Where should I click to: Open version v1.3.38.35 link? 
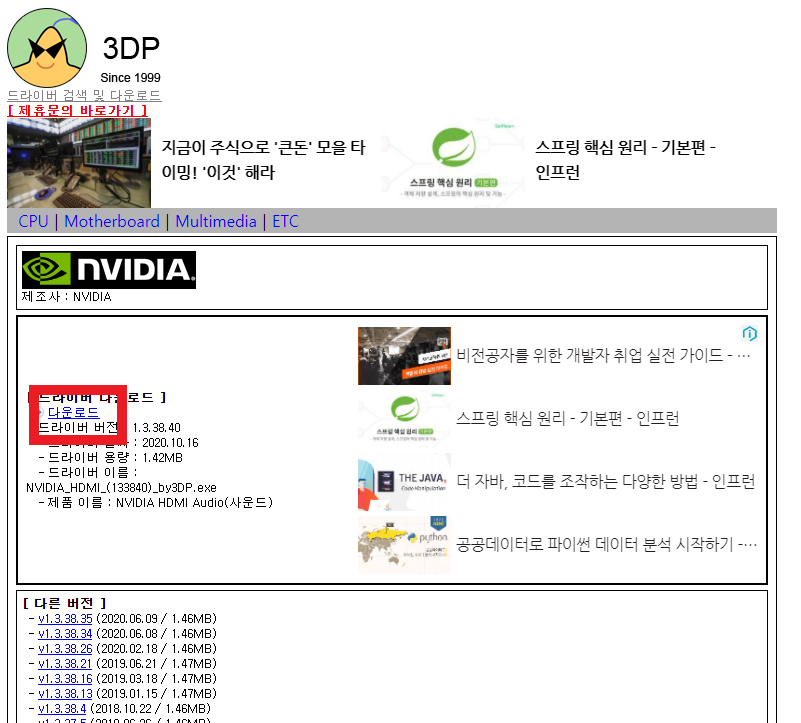pyautogui.click(x=65, y=619)
